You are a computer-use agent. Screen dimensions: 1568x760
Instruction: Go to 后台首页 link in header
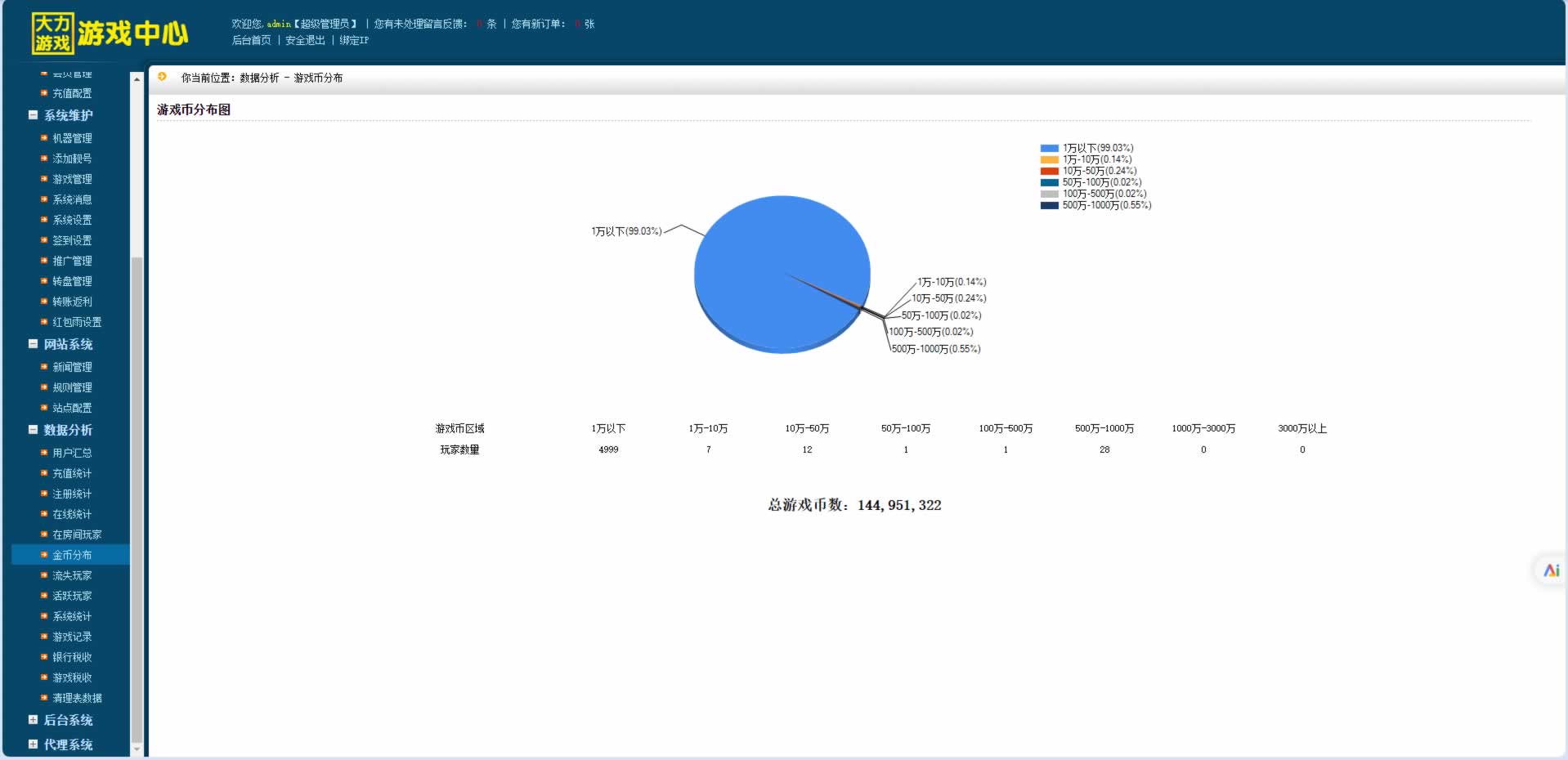(251, 40)
